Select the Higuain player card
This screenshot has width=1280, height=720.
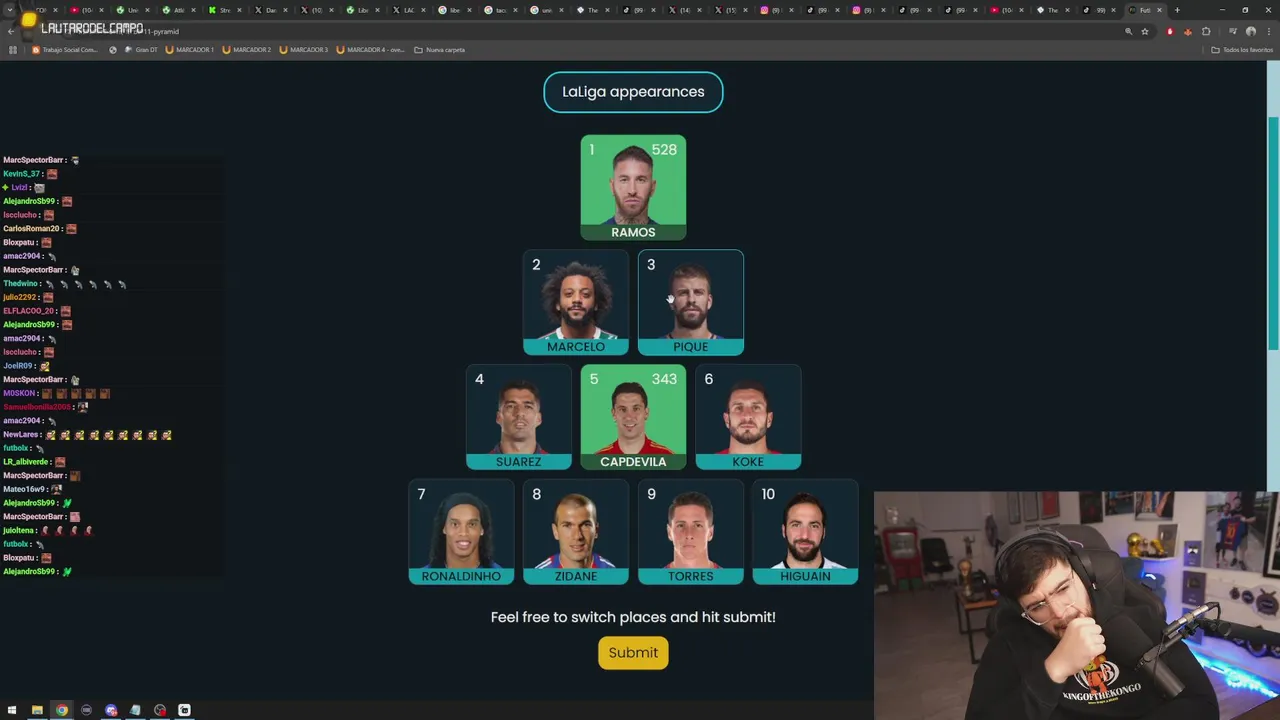pyautogui.click(x=805, y=532)
